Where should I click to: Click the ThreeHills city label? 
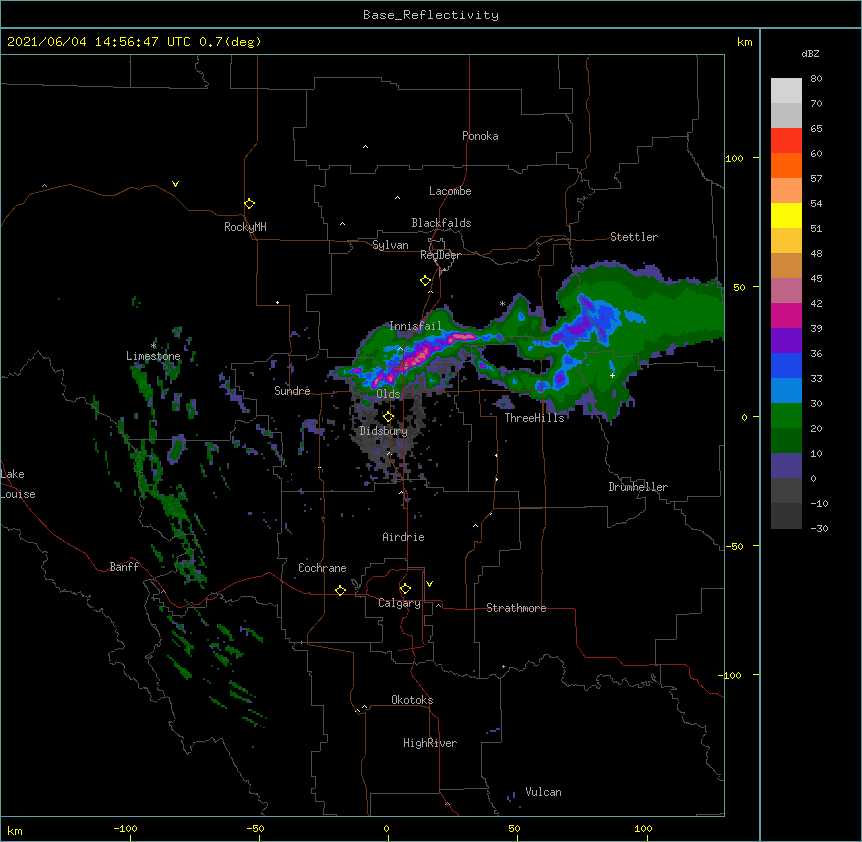click(x=534, y=418)
